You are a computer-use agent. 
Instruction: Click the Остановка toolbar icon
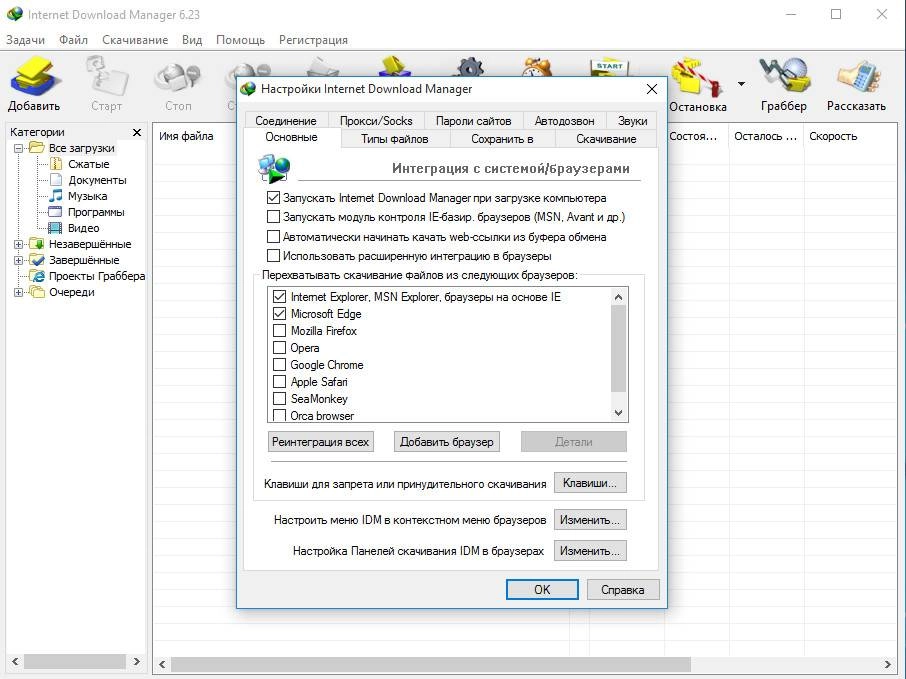point(698,84)
